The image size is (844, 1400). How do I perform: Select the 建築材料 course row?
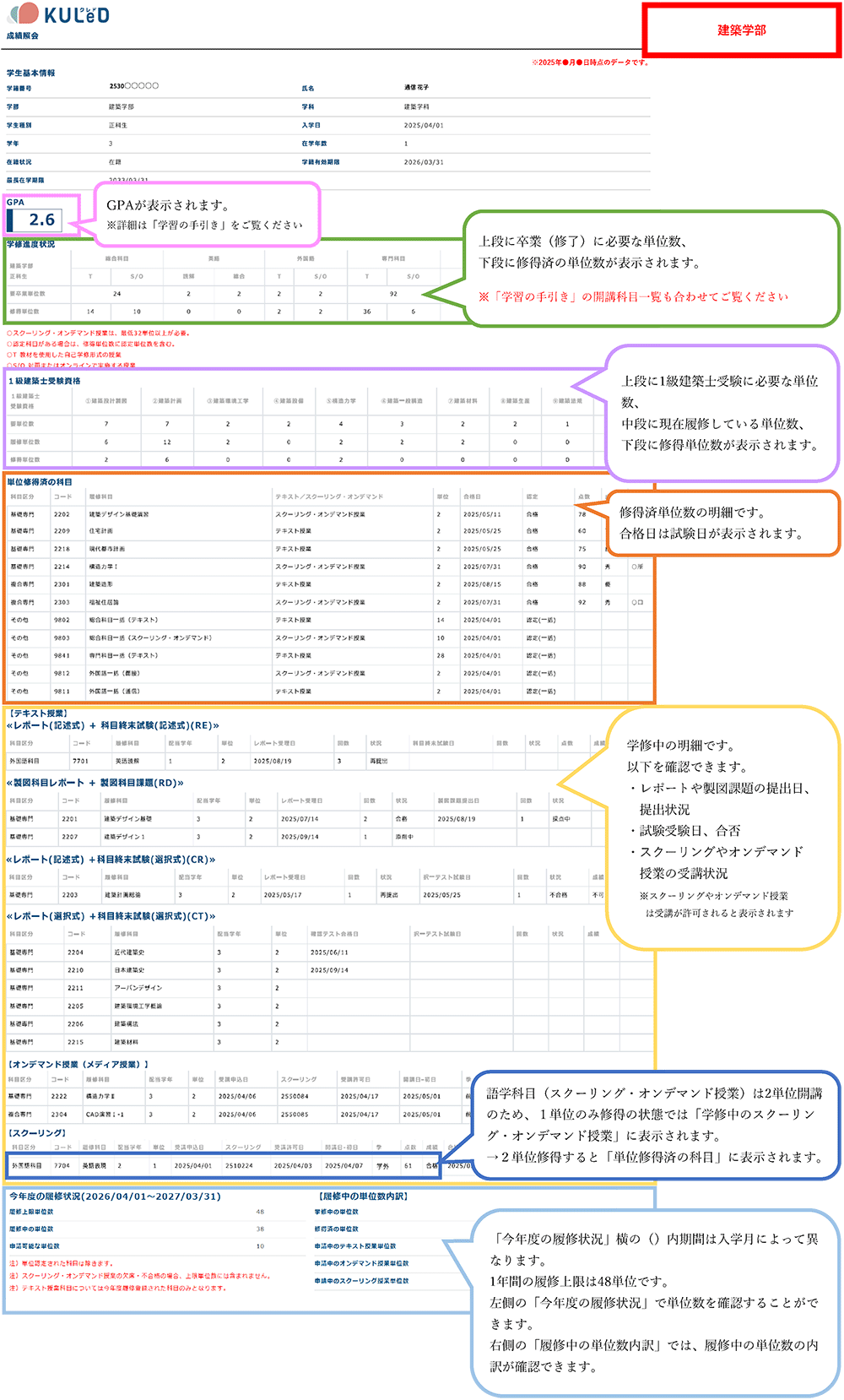329,1042
